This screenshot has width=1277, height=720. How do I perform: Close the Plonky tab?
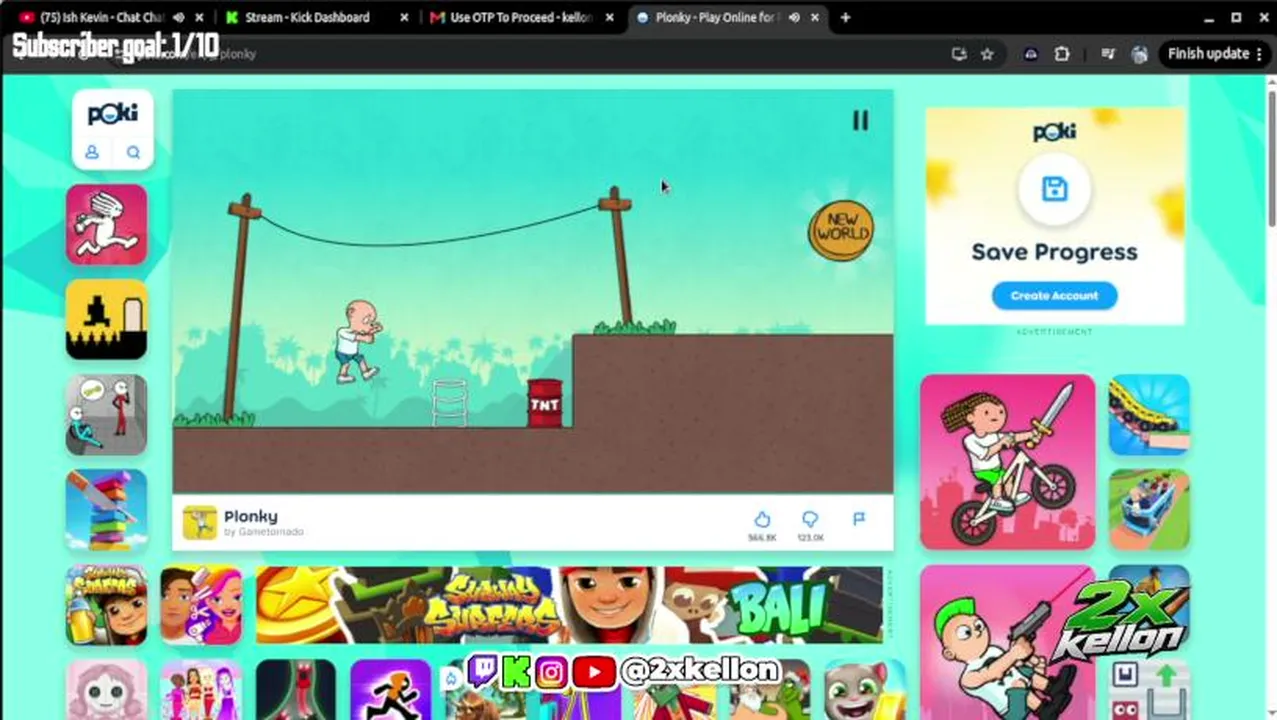pyautogui.click(x=815, y=17)
